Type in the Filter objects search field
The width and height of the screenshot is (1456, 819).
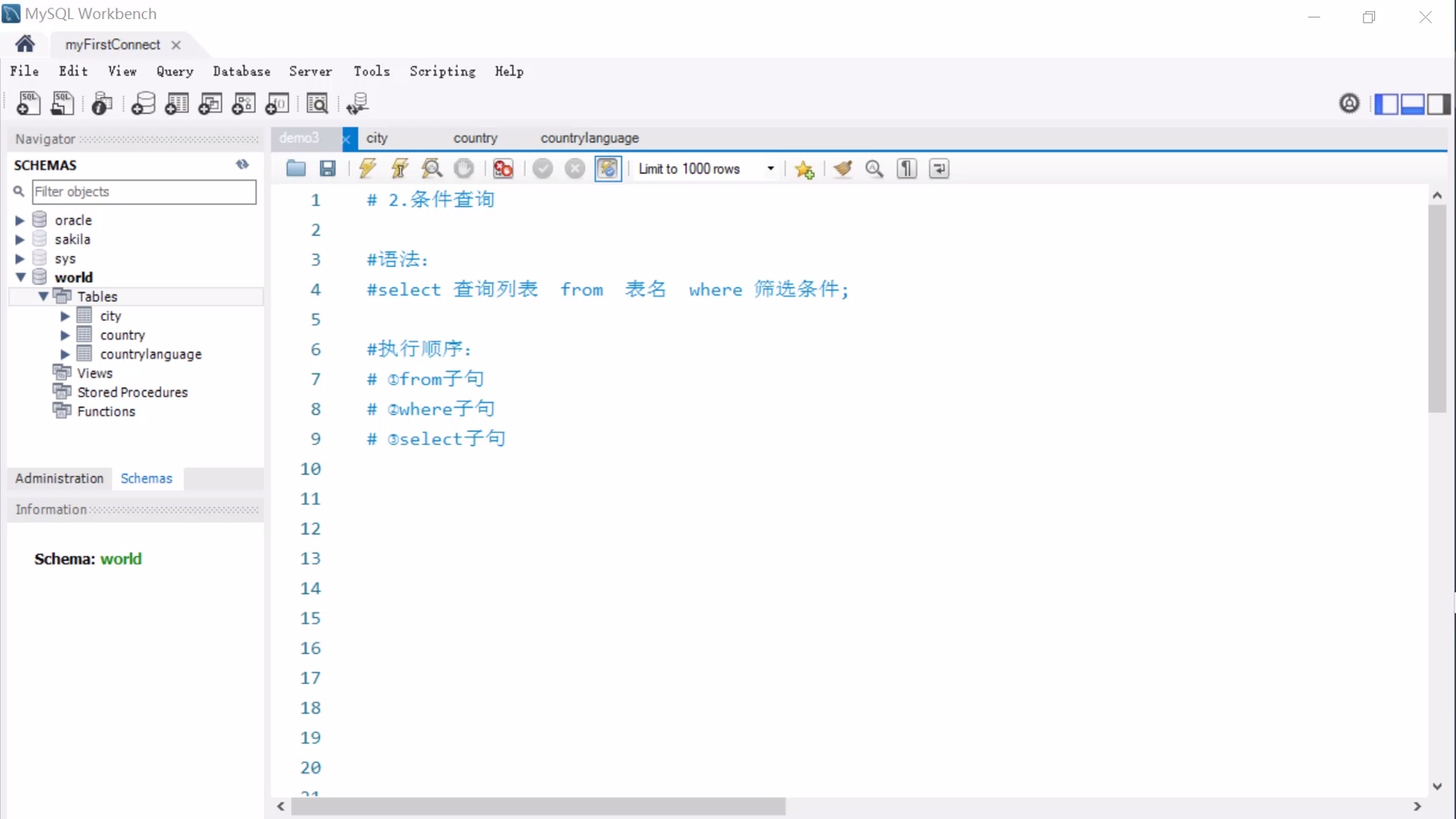click(144, 192)
